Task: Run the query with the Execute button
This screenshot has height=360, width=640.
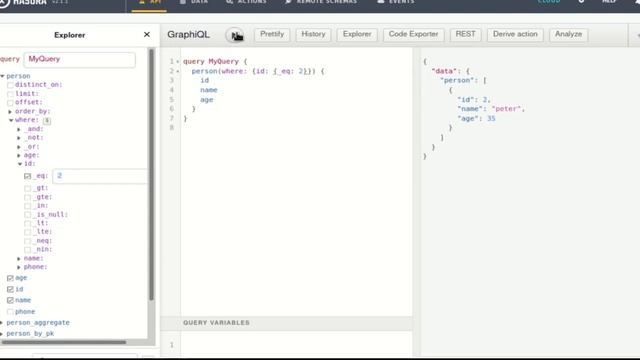Action: coord(235,36)
